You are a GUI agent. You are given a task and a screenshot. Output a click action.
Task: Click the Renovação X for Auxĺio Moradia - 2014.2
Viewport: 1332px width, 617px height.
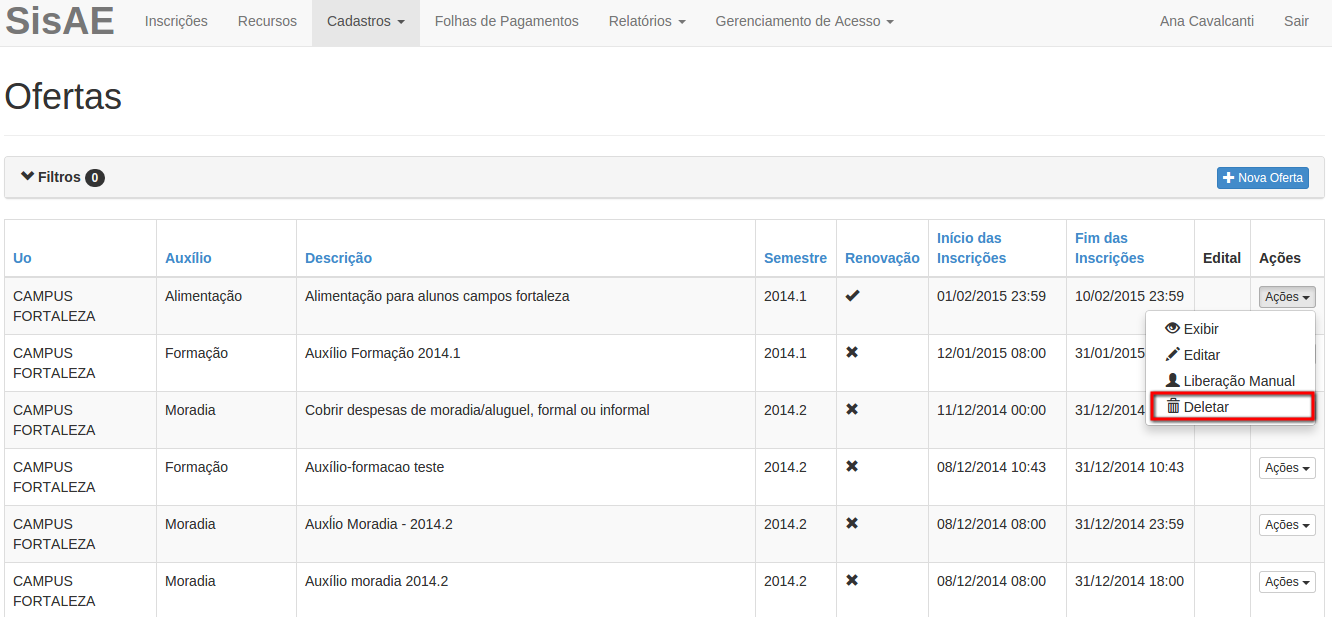(852, 524)
